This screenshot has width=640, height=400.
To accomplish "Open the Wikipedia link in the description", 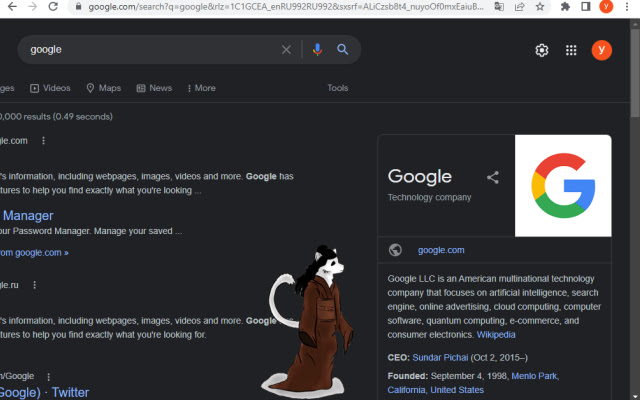I will click(x=496, y=335).
